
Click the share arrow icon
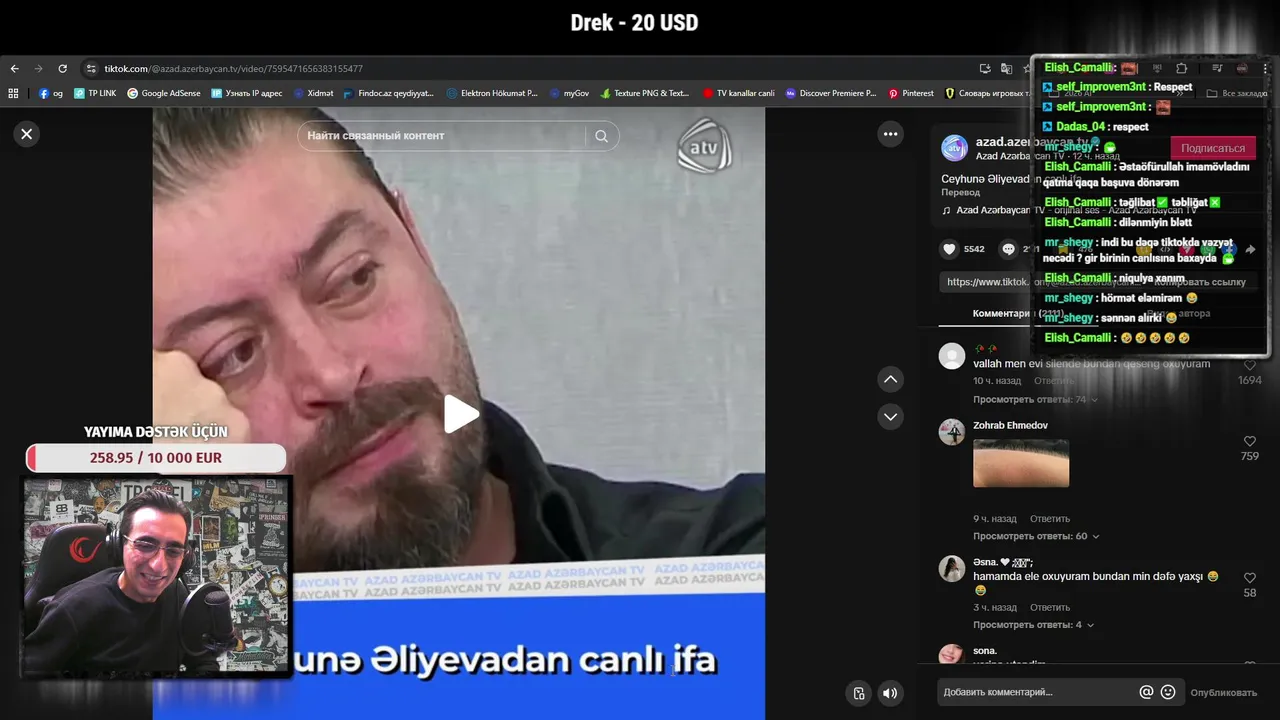click(x=1250, y=249)
